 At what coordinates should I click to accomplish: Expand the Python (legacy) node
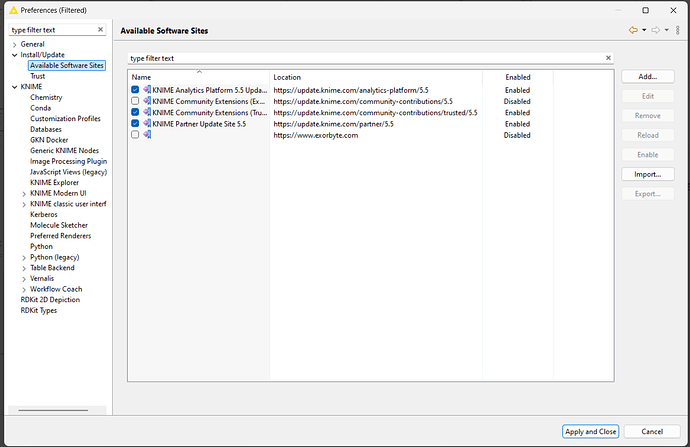point(24,257)
